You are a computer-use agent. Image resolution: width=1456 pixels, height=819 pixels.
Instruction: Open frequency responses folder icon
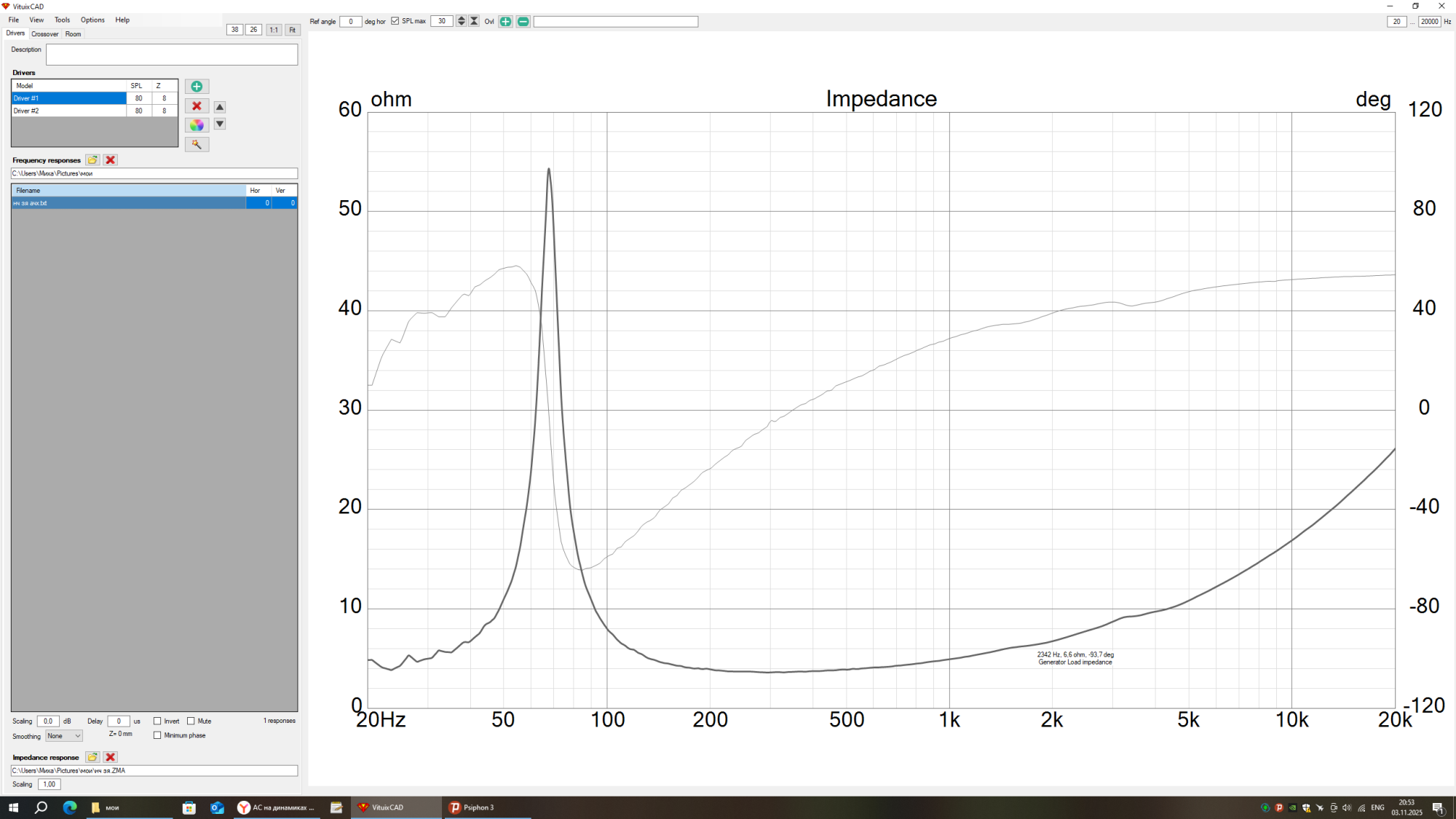(92, 160)
